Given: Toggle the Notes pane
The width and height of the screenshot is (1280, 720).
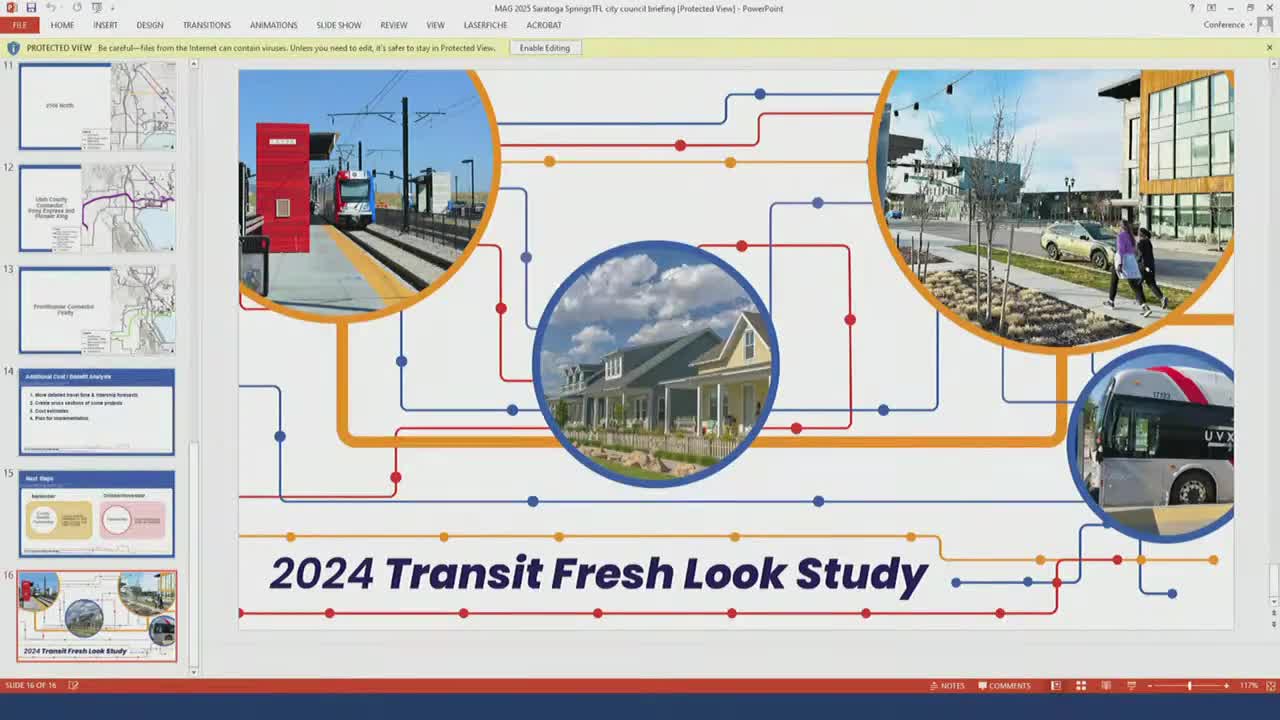Looking at the screenshot, I should (x=947, y=686).
